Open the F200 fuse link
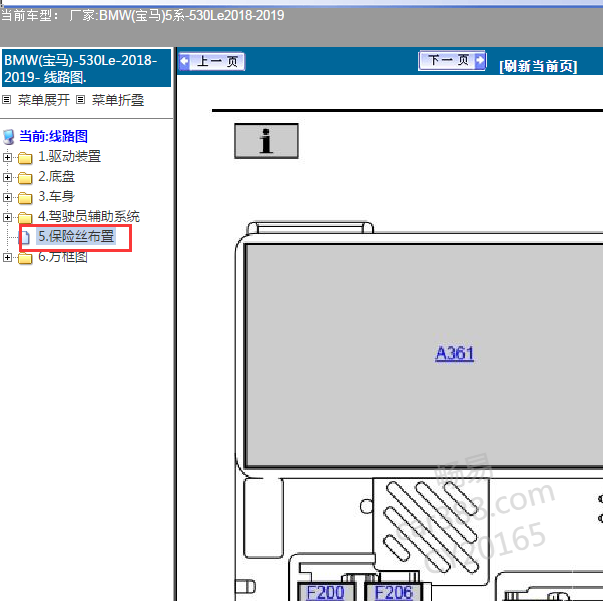This screenshot has width=603, height=601. click(x=325, y=593)
